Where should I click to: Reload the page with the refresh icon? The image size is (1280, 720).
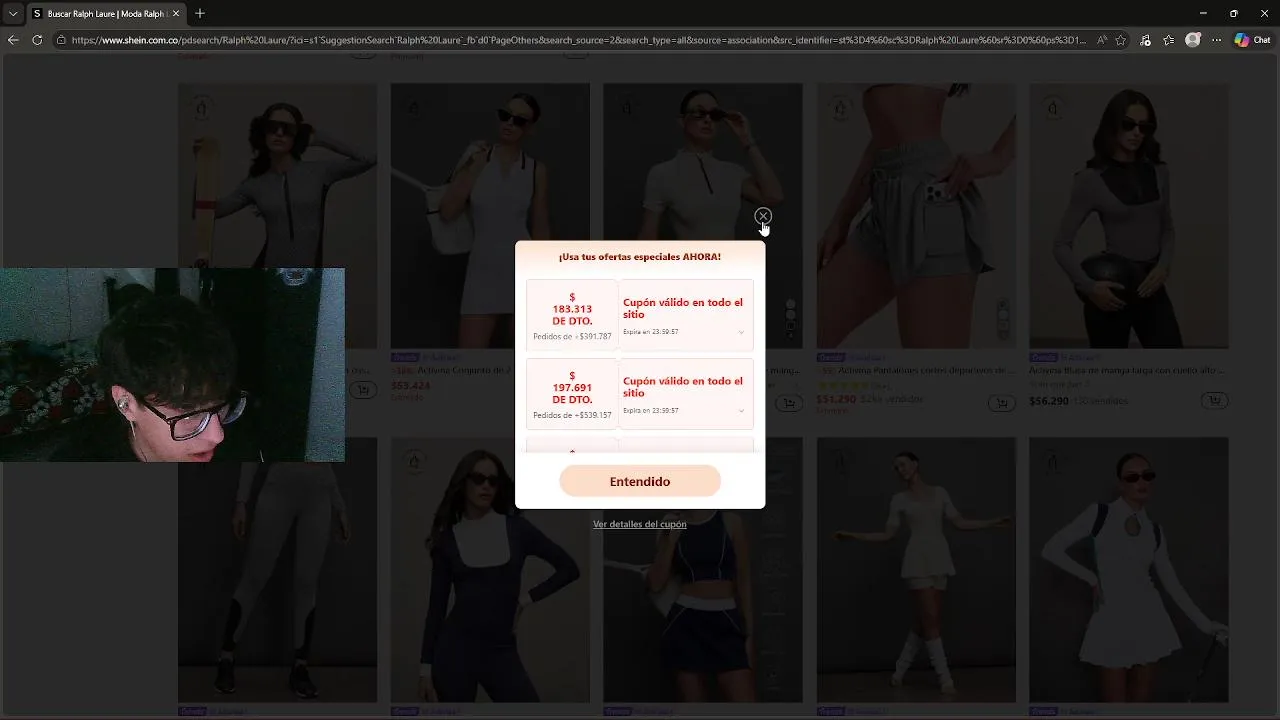[x=37, y=40]
